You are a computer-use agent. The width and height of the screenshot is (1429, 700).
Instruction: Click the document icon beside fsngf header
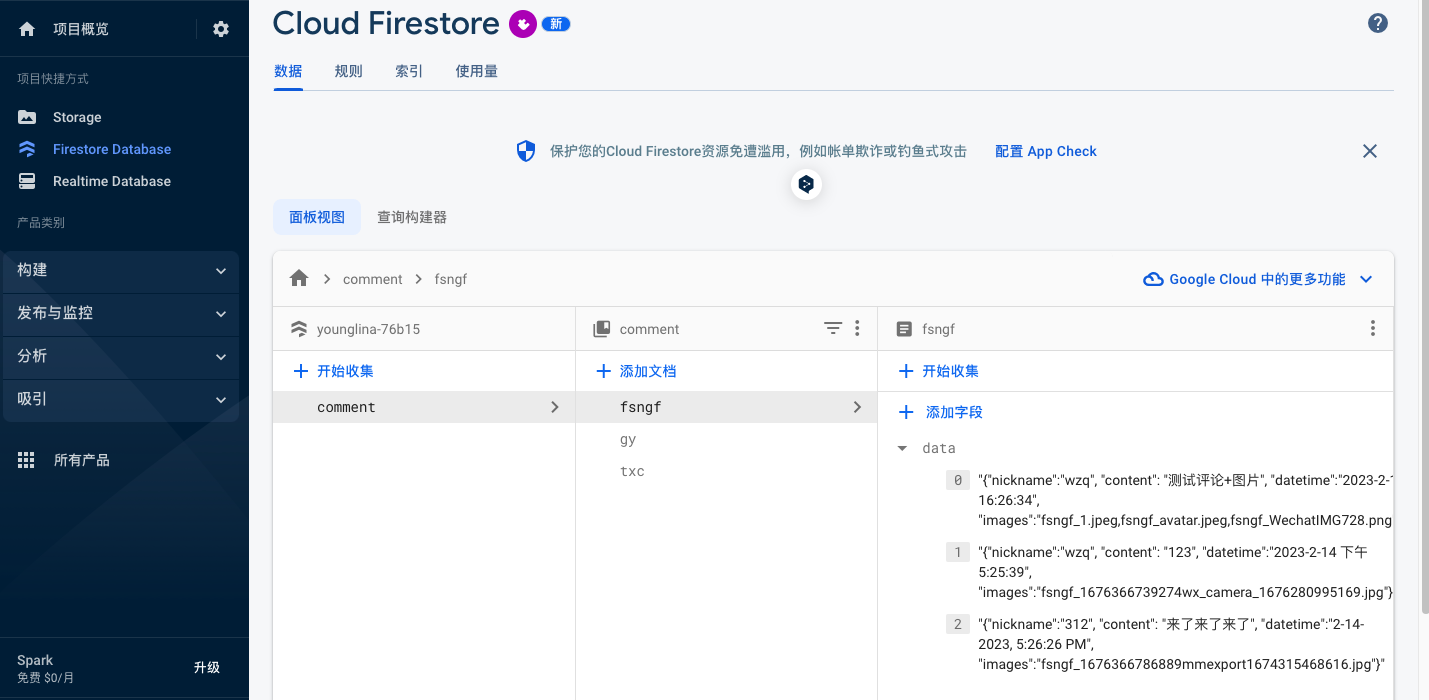[x=904, y=328]
